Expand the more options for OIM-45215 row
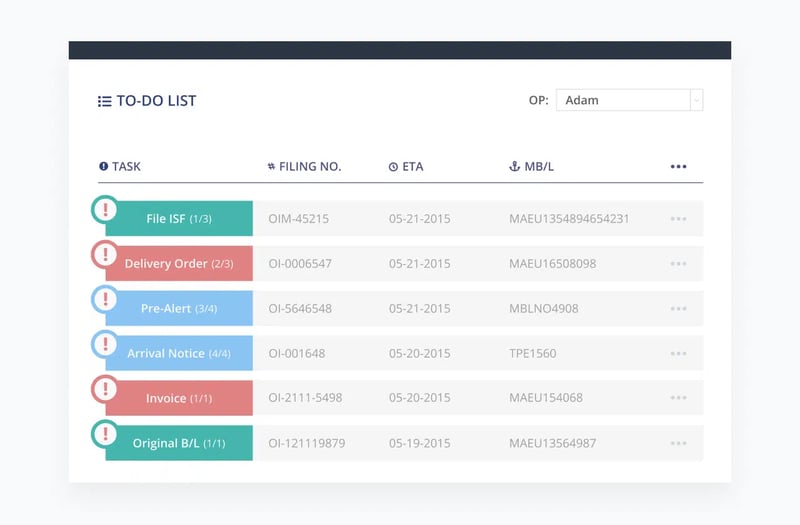 pos(678,219)
